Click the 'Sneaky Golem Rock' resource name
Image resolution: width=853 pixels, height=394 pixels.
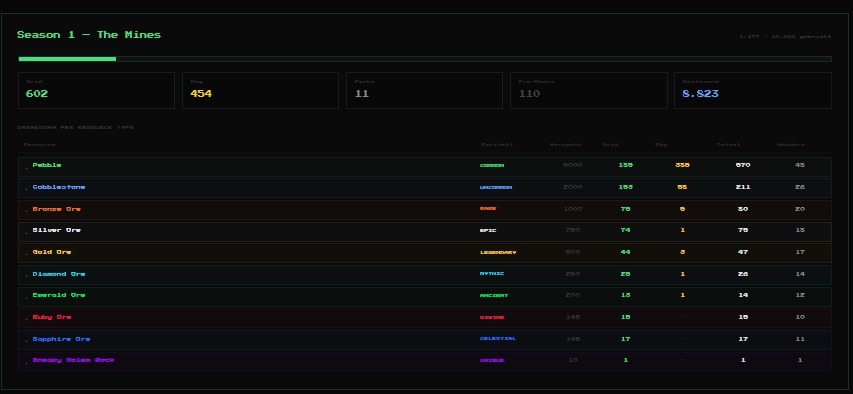[73, 360]
